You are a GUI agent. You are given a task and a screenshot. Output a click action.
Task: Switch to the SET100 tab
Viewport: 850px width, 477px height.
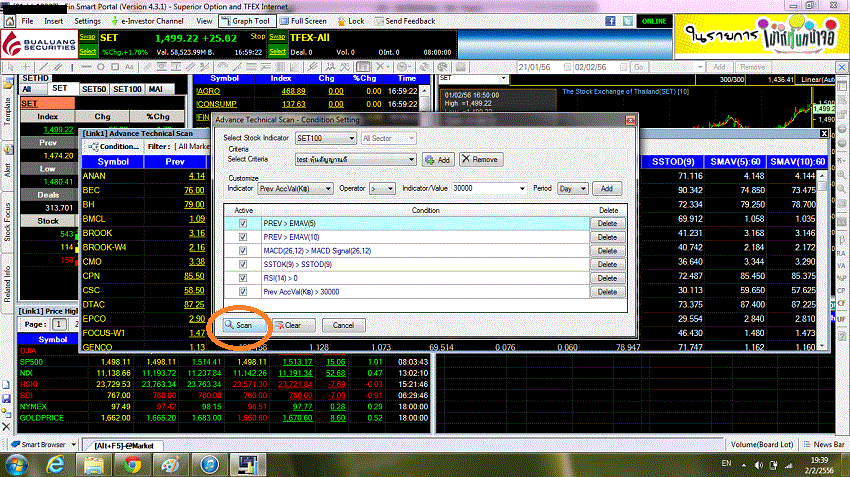click(127, 89)
